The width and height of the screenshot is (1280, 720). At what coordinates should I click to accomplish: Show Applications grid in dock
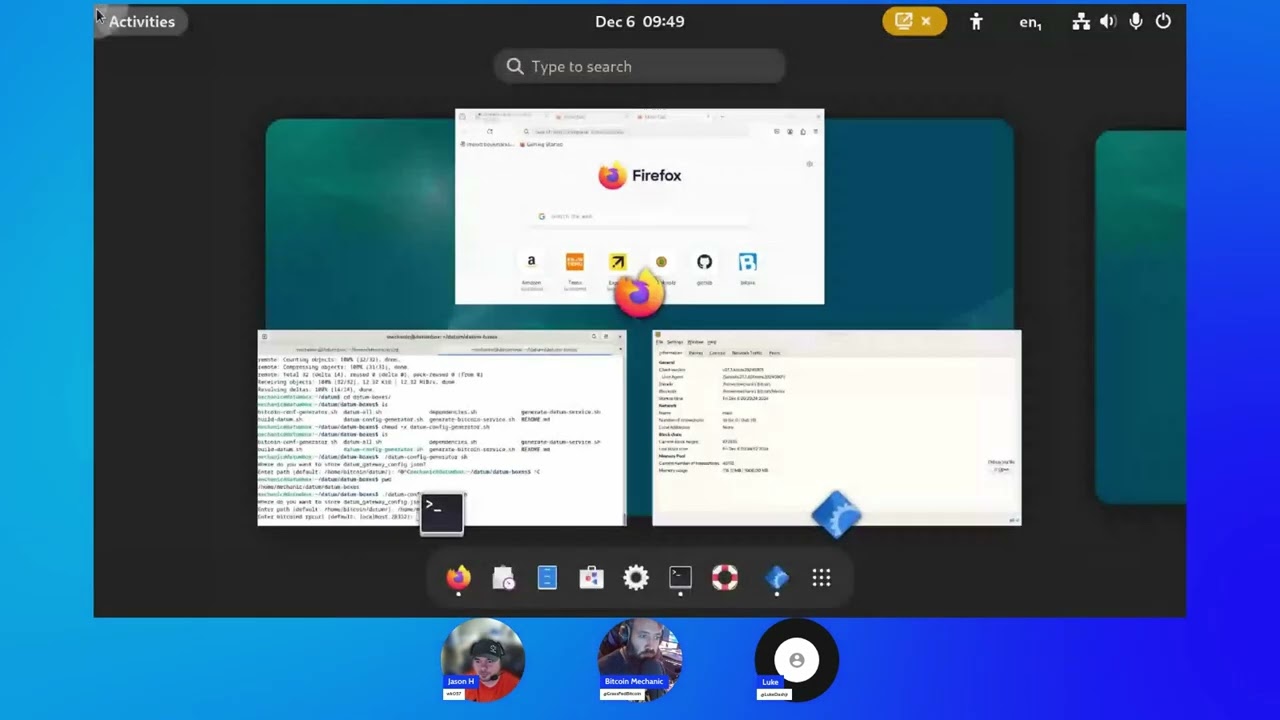click(x=821, y=577)
